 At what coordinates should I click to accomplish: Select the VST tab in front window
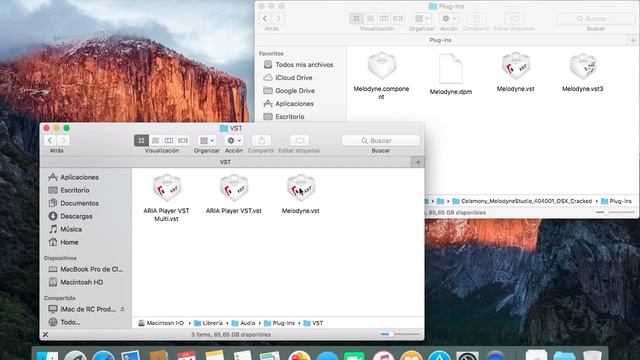225,162
